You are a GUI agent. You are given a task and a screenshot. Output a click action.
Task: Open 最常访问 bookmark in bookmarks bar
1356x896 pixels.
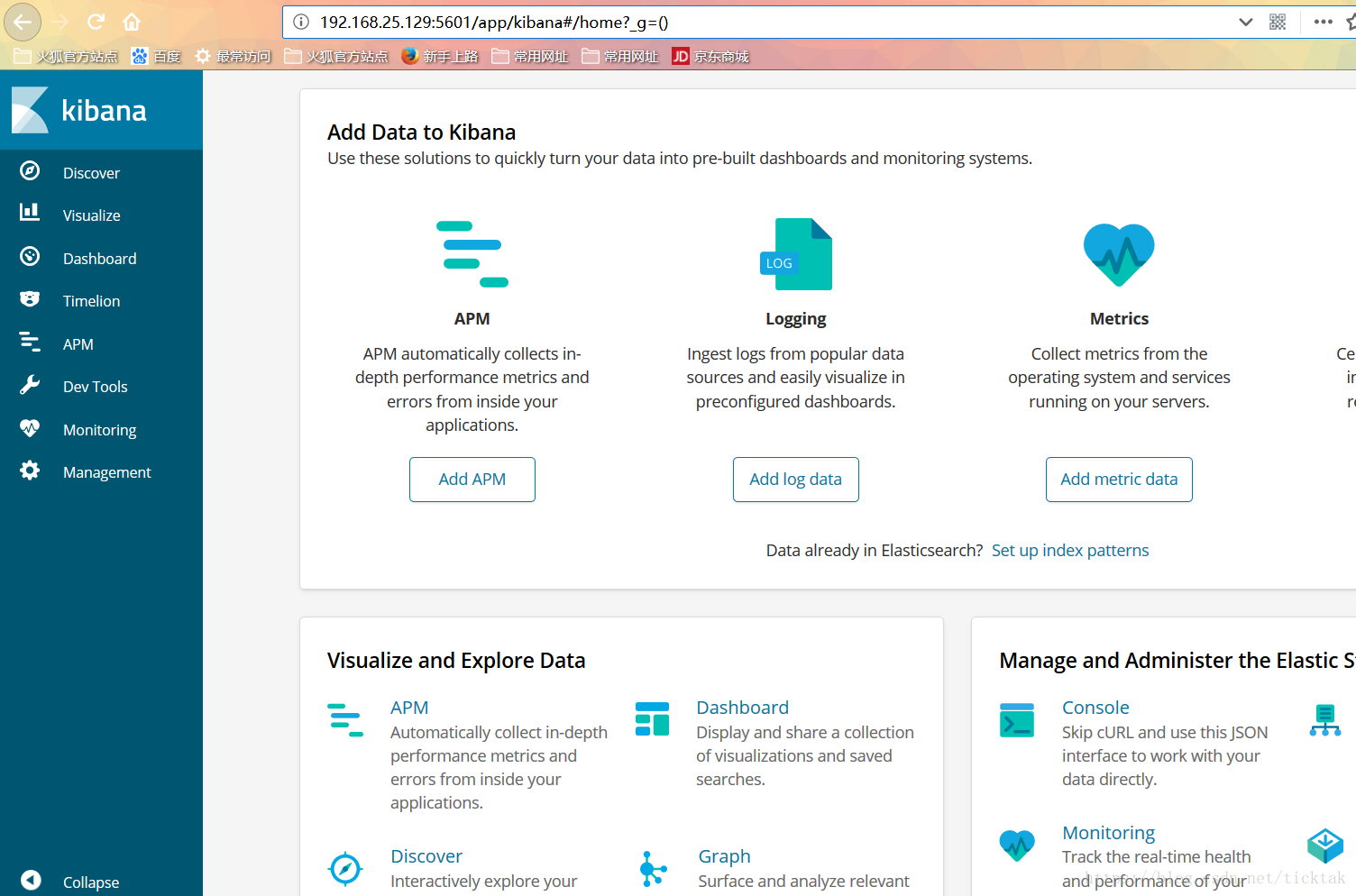click(233, 56)
